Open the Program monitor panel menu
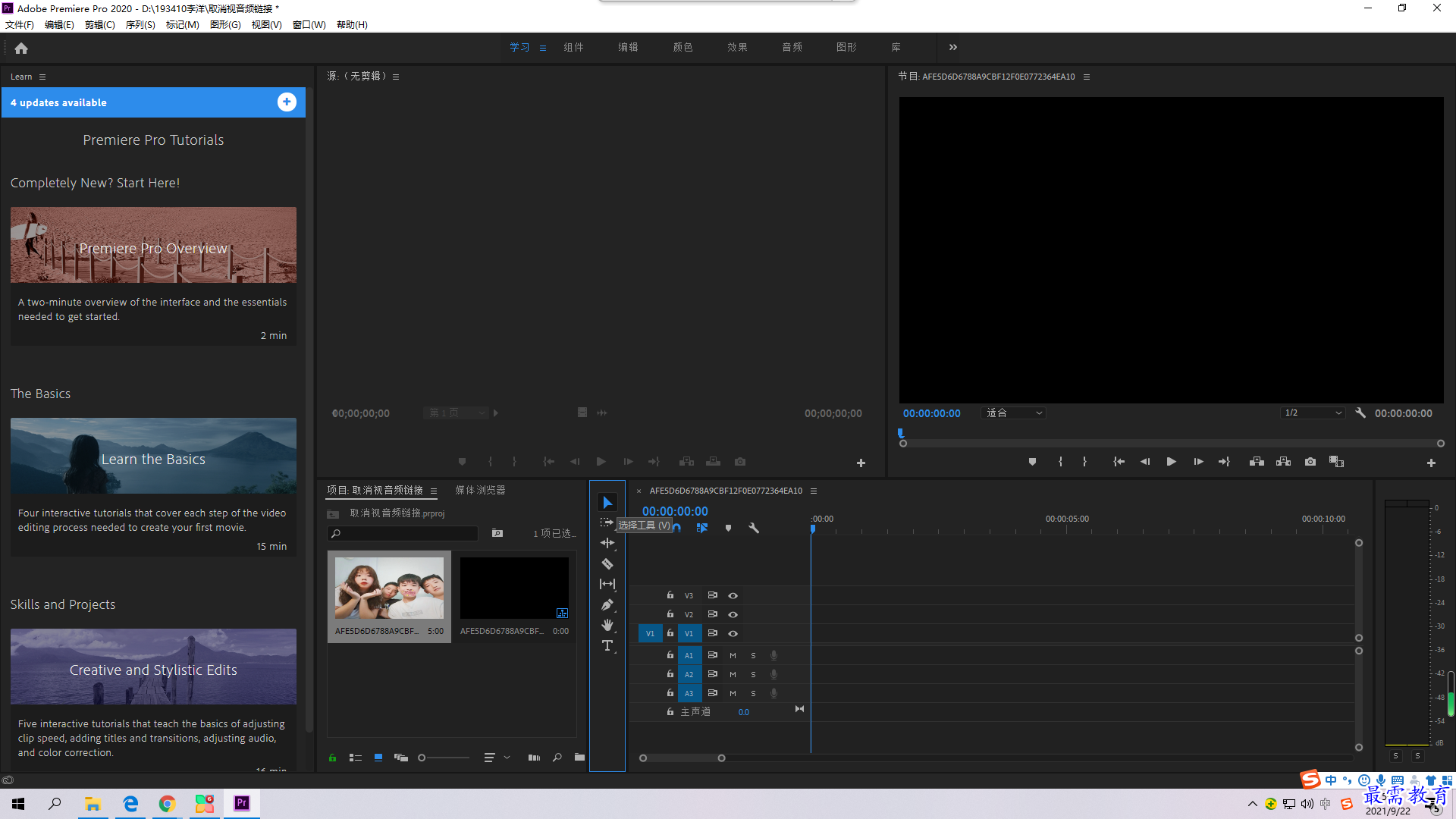Image resolution: width=1456 pixels, height=819 pixels. tap(1087, 77)
